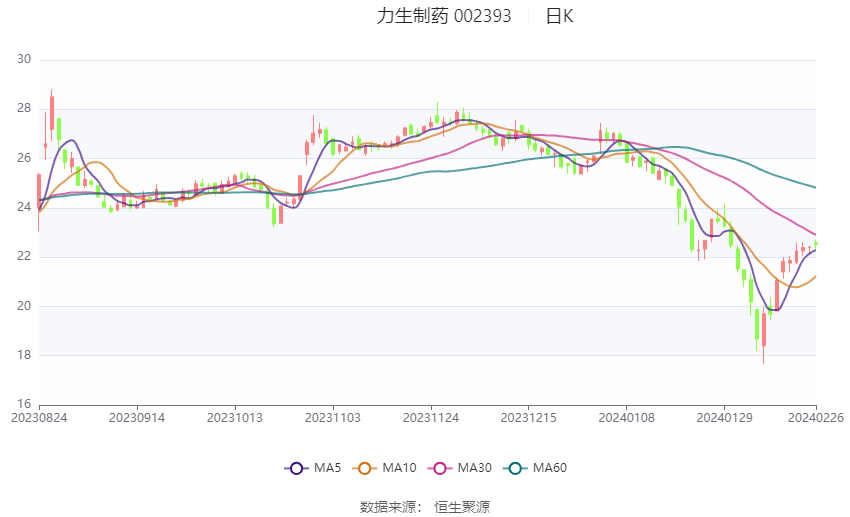The image size is (850, 517).
Task: Hide the MA5 line via legend label
Action: 327,468
